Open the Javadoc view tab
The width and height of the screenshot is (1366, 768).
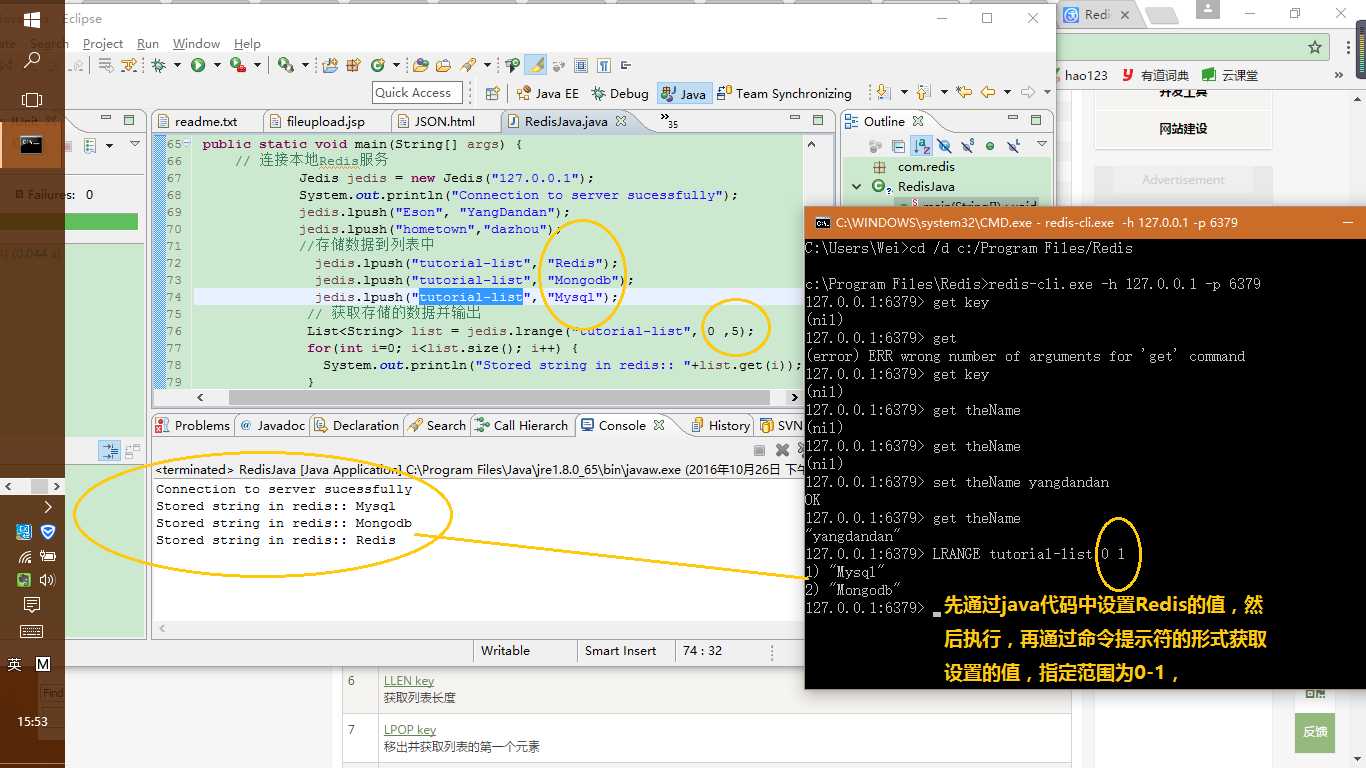(272, 425)
